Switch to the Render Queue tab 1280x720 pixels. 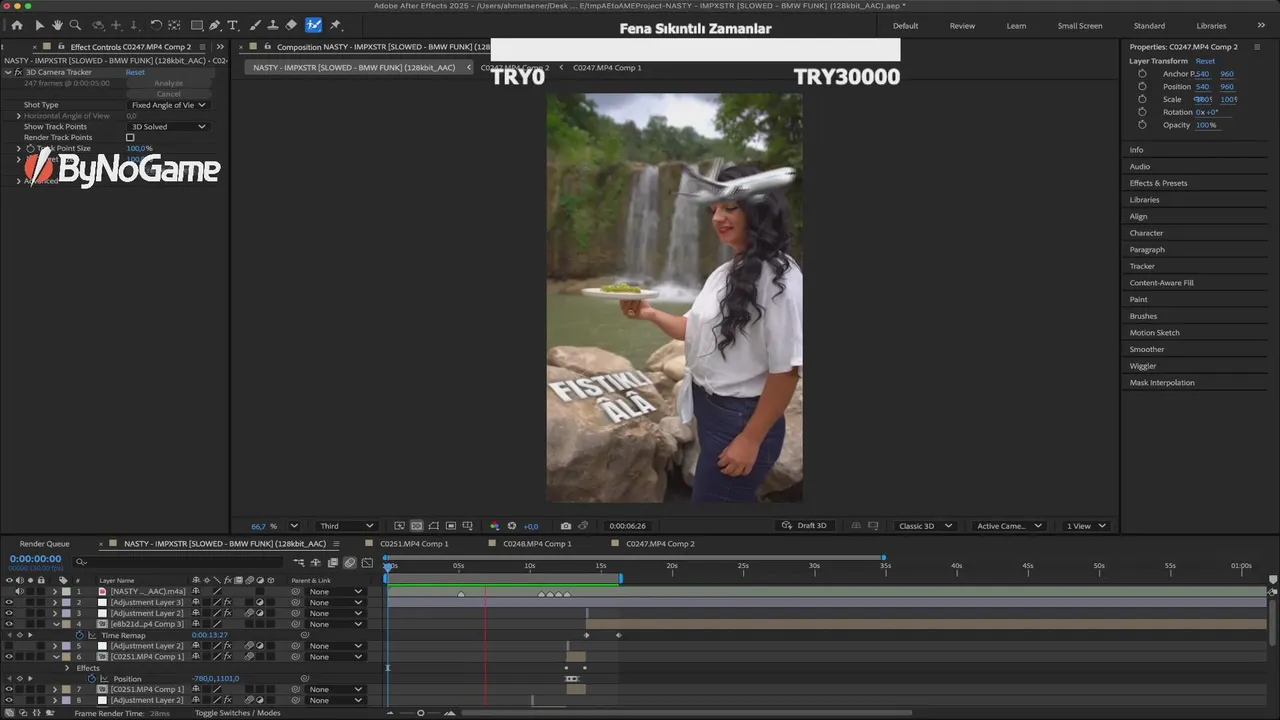(45, 544)
